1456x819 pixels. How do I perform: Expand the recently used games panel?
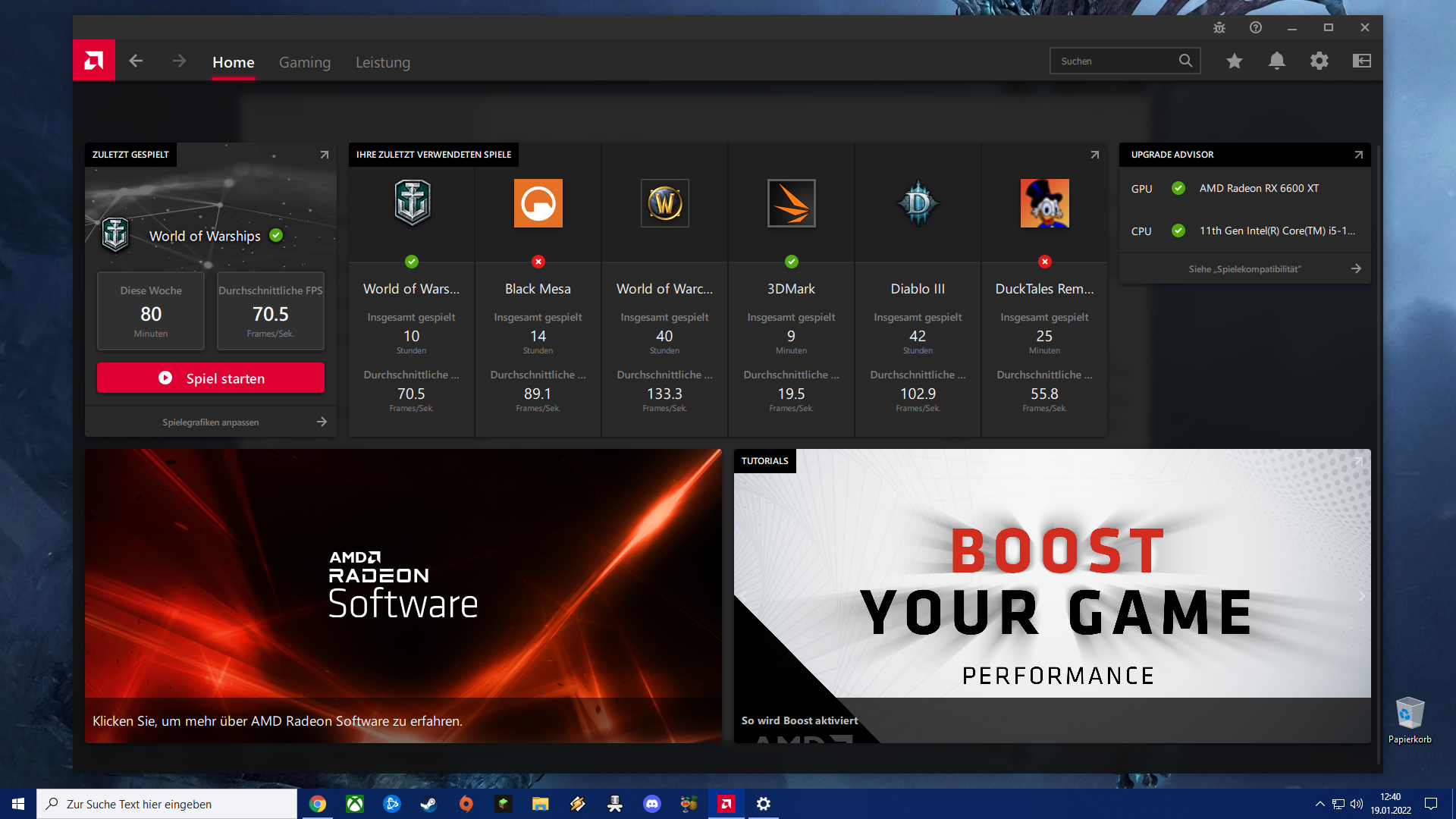pyautogui.click(x=1094, y=155)
